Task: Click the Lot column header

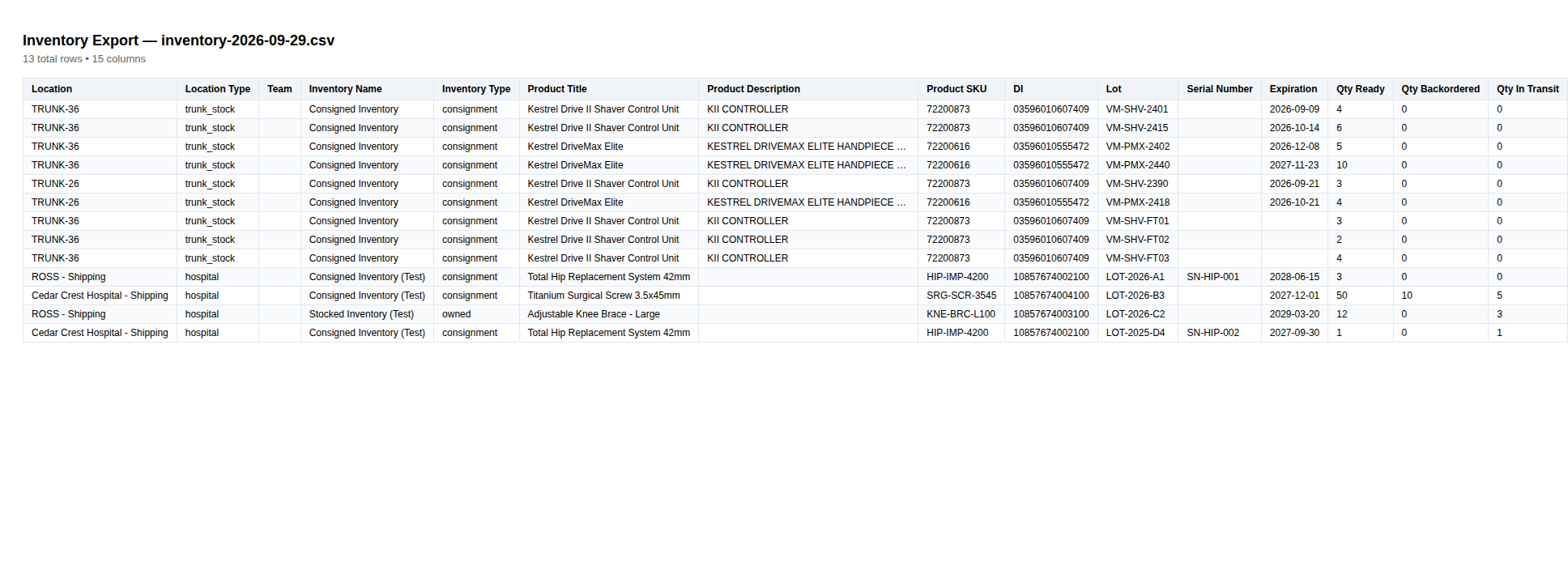Action: [x=1138, y=89]
